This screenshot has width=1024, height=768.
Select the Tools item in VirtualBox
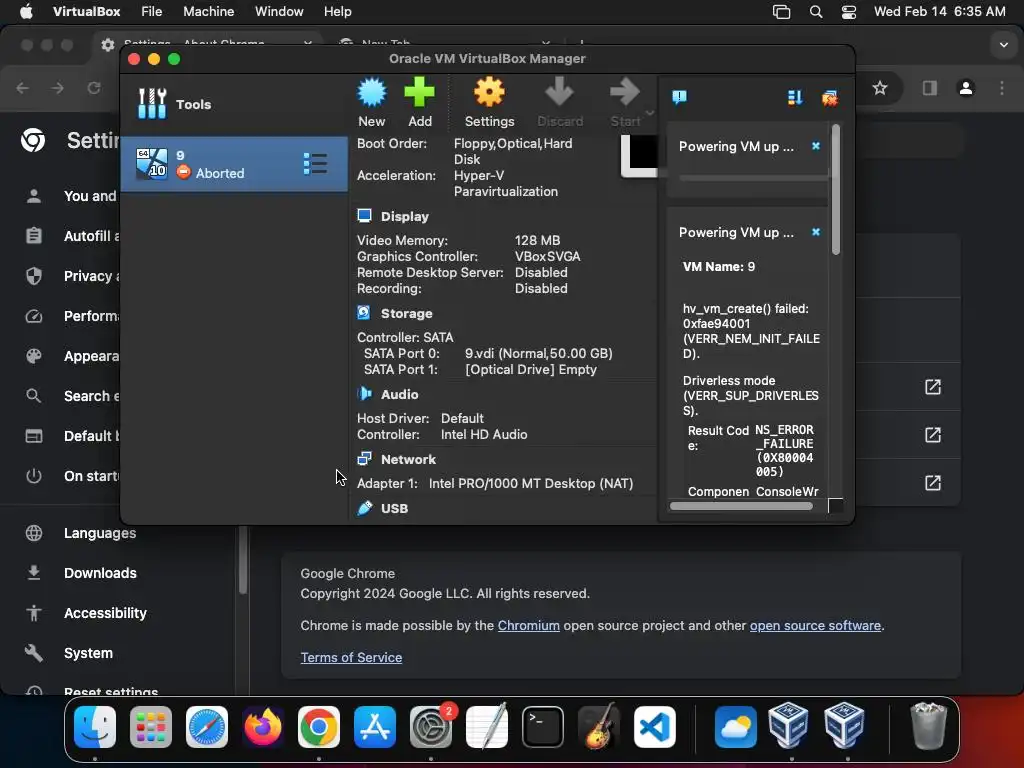(x=234, y=104)
